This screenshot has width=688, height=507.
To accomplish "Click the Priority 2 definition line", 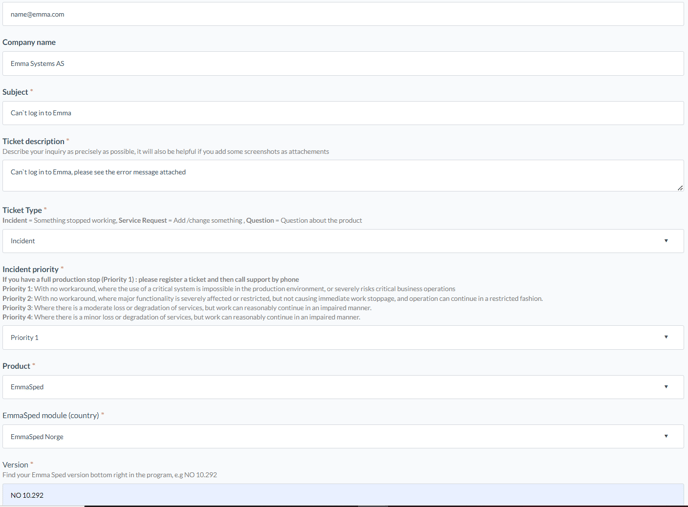I will click(x=272, y=298).
